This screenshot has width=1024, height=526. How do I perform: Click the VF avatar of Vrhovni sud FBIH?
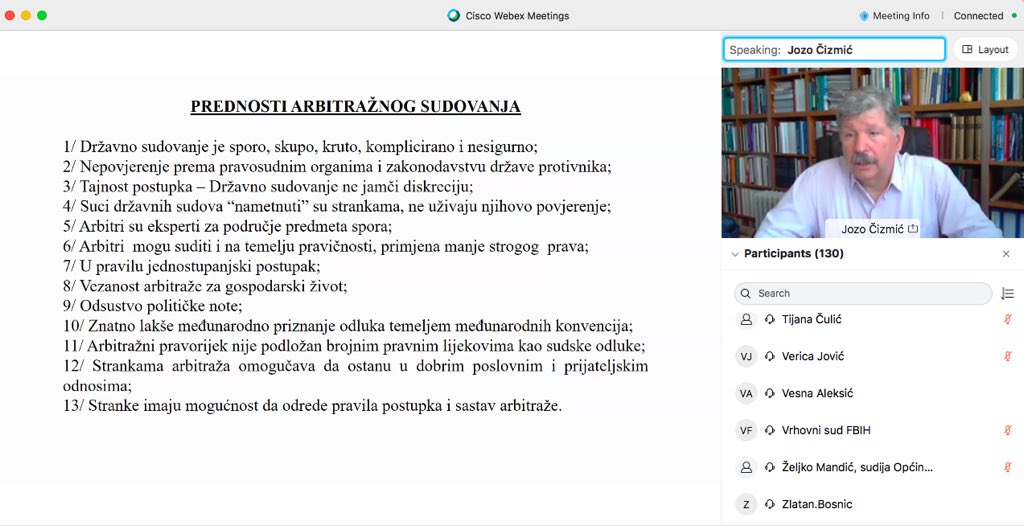pos(745,430)
